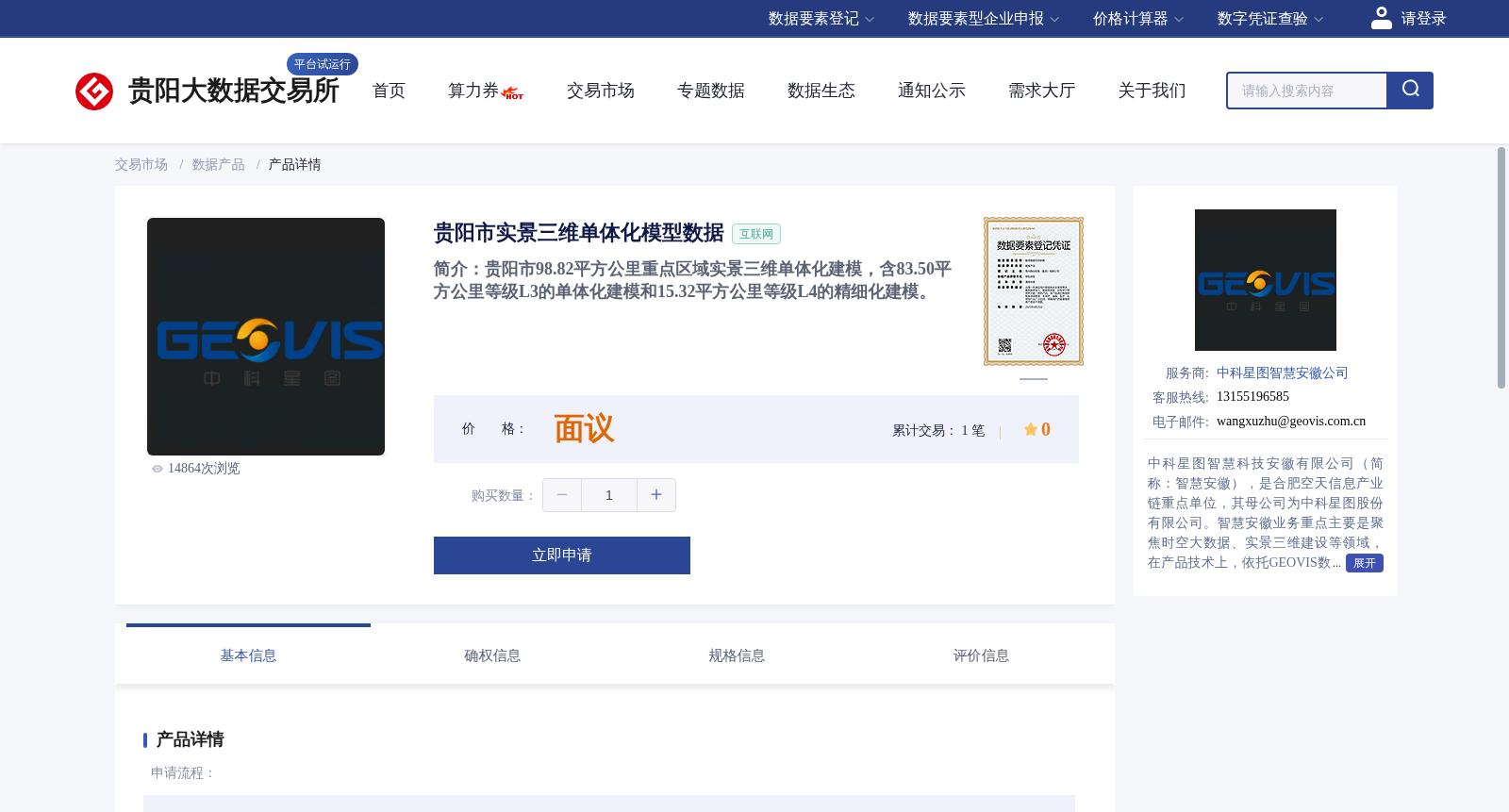Open 需求大厅 navigation item

pos(1042,91)
